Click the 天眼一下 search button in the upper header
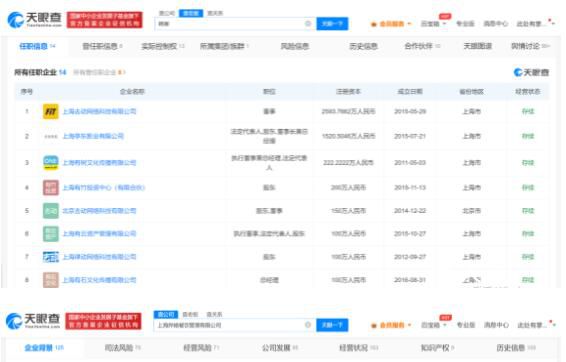 332,23
